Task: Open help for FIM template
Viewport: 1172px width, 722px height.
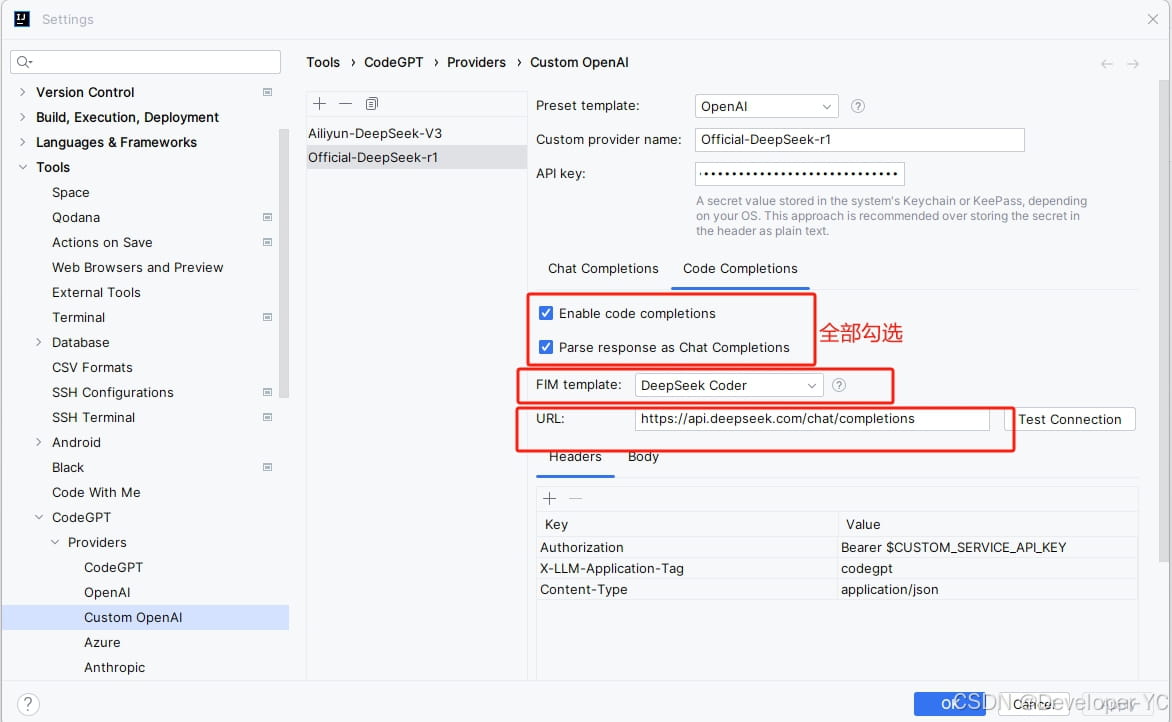Action: (839, 385)
